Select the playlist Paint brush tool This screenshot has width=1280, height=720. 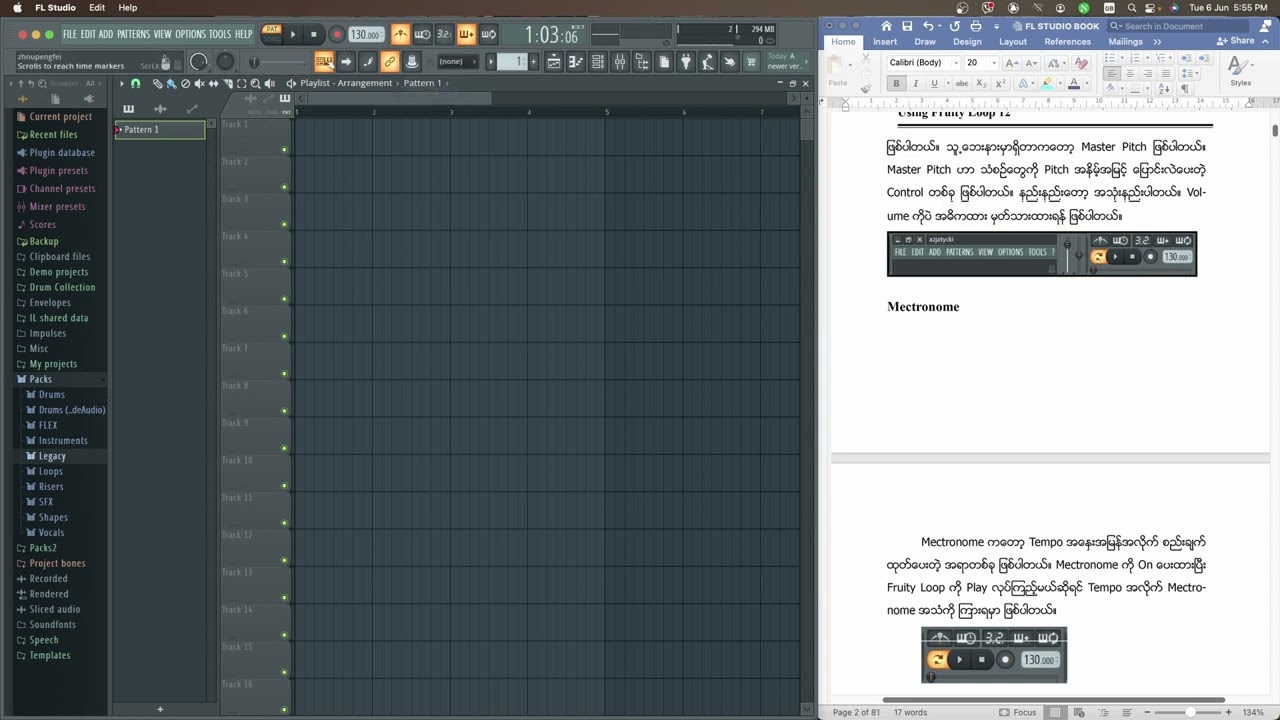171,84
